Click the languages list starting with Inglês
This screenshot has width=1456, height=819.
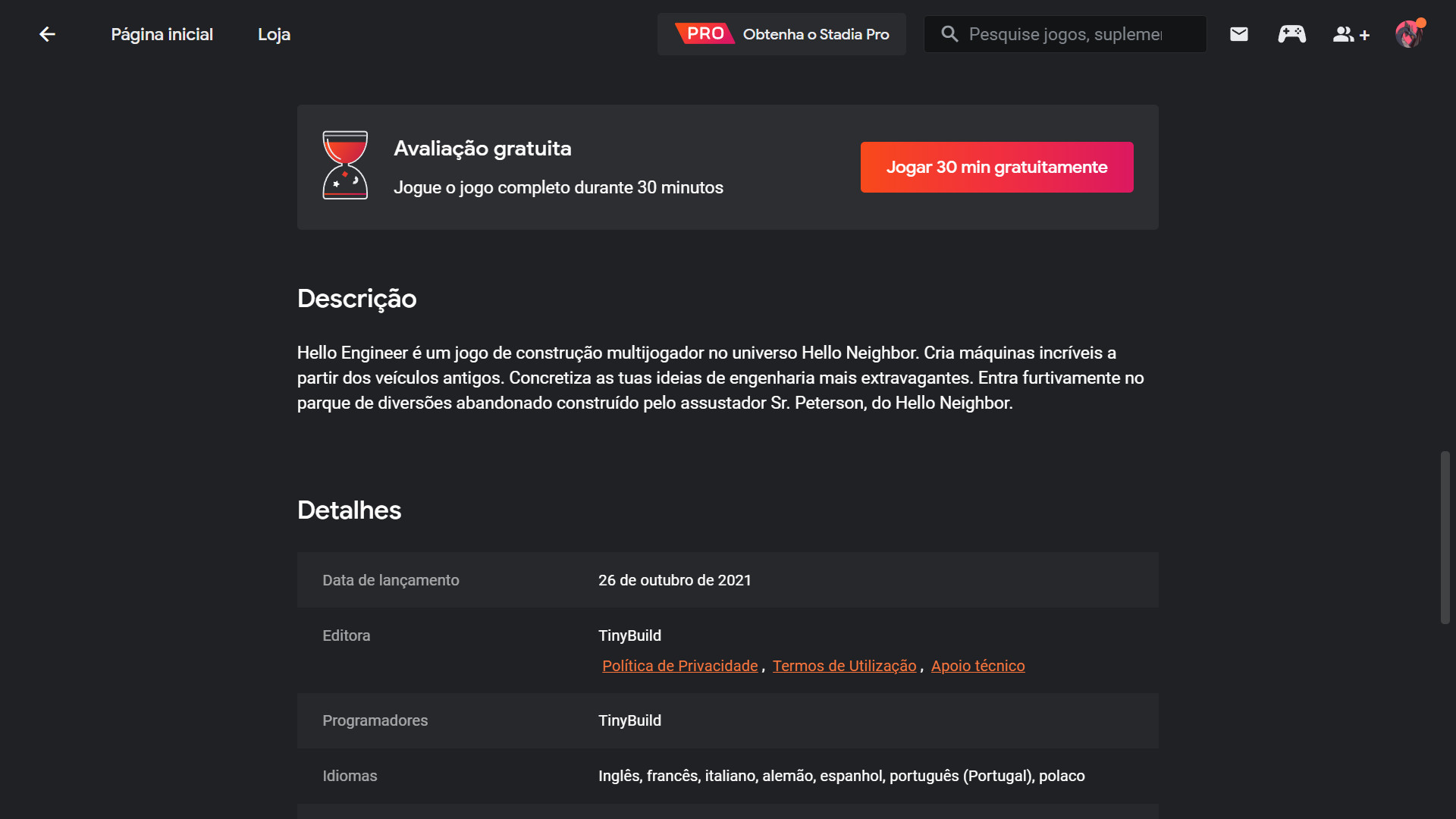pyautogui.click(x=841, y=776)
